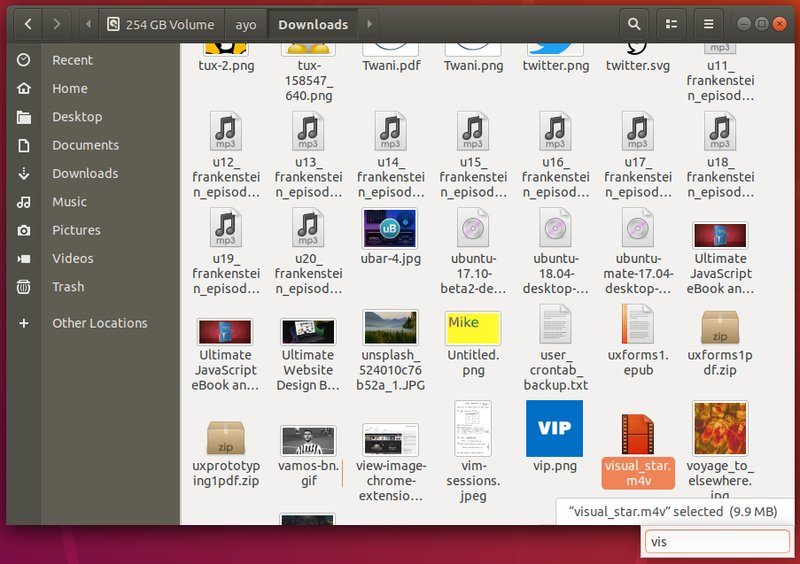Image resolution: width=800 pixels, height=564 pixels.
Task: Select the Untitled.png yellow thumbnail
Action: click(x=472, y=327)
